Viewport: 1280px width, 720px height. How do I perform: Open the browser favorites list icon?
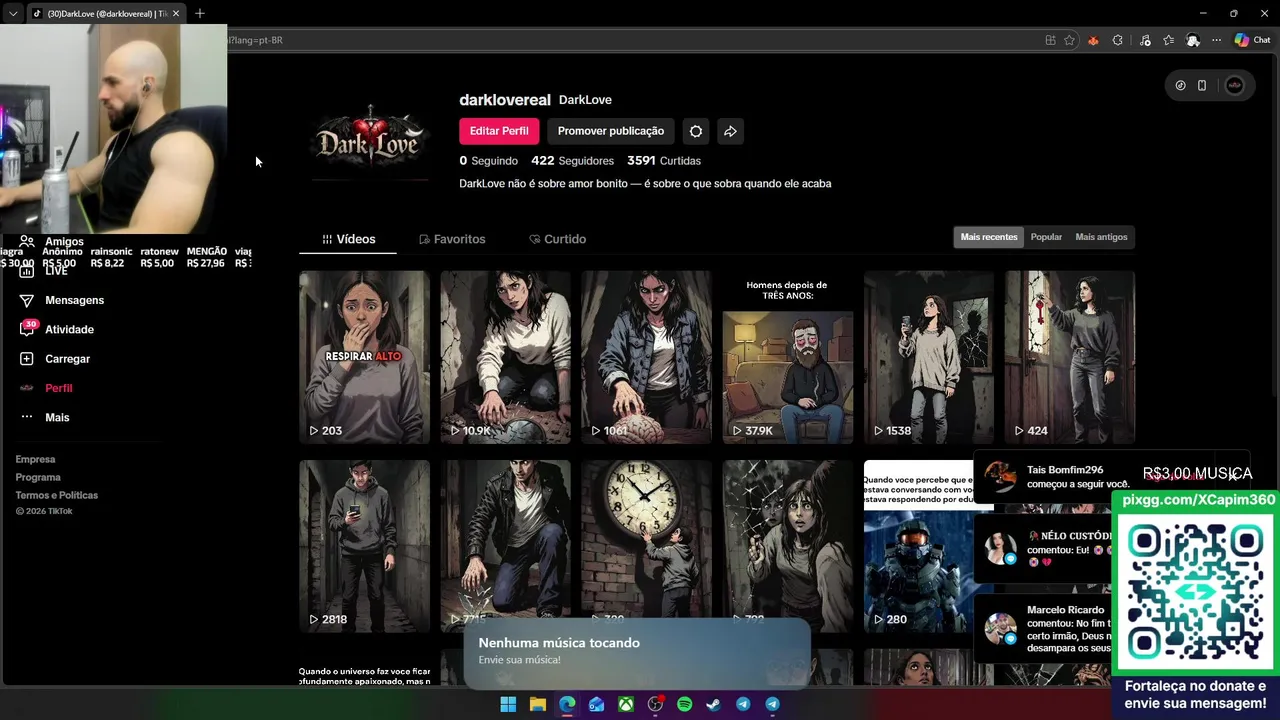(x=1168, y=40)
